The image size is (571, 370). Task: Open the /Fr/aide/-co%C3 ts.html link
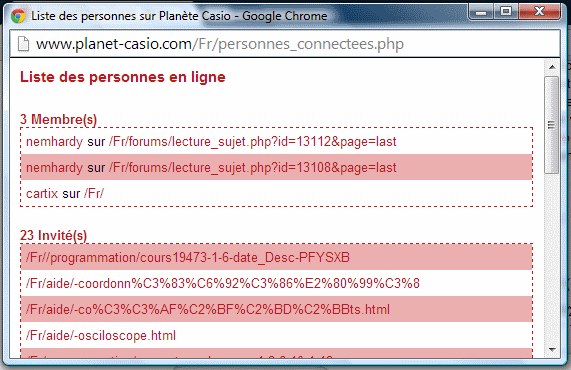(x=208, y=310)
